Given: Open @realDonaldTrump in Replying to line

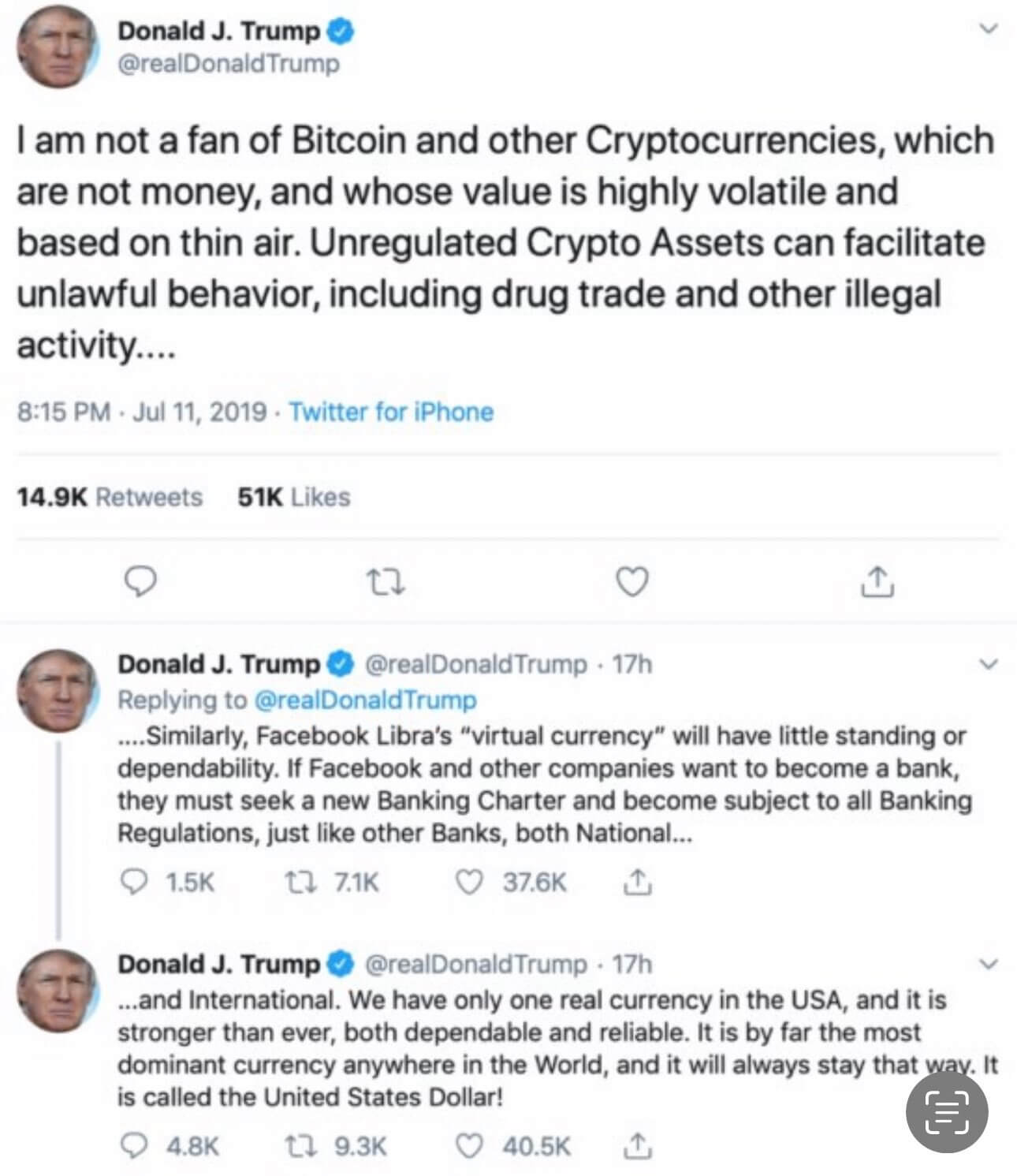Looking at the screenshot, I should 366,700.
